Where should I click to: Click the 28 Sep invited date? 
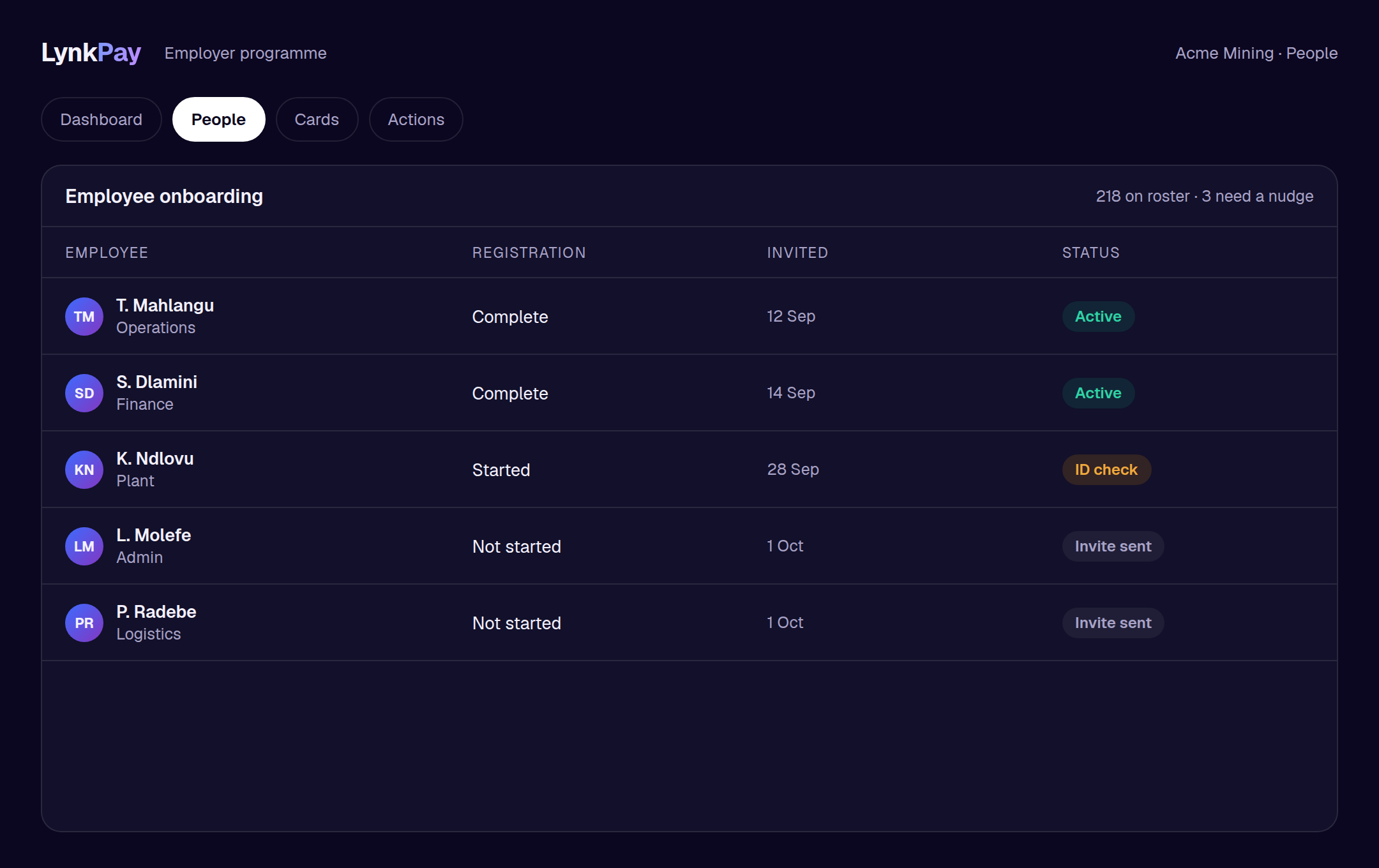(793, 470)
